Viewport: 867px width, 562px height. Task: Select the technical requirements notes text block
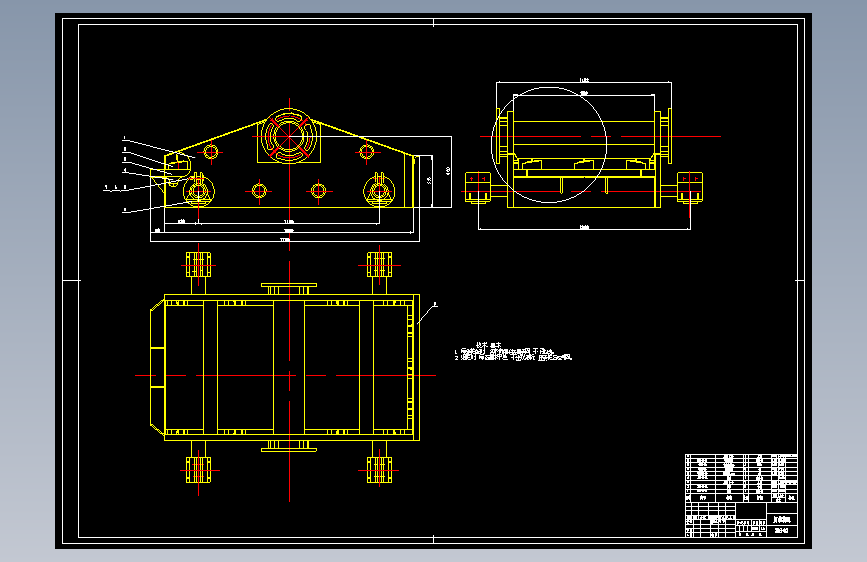(513, 352)
